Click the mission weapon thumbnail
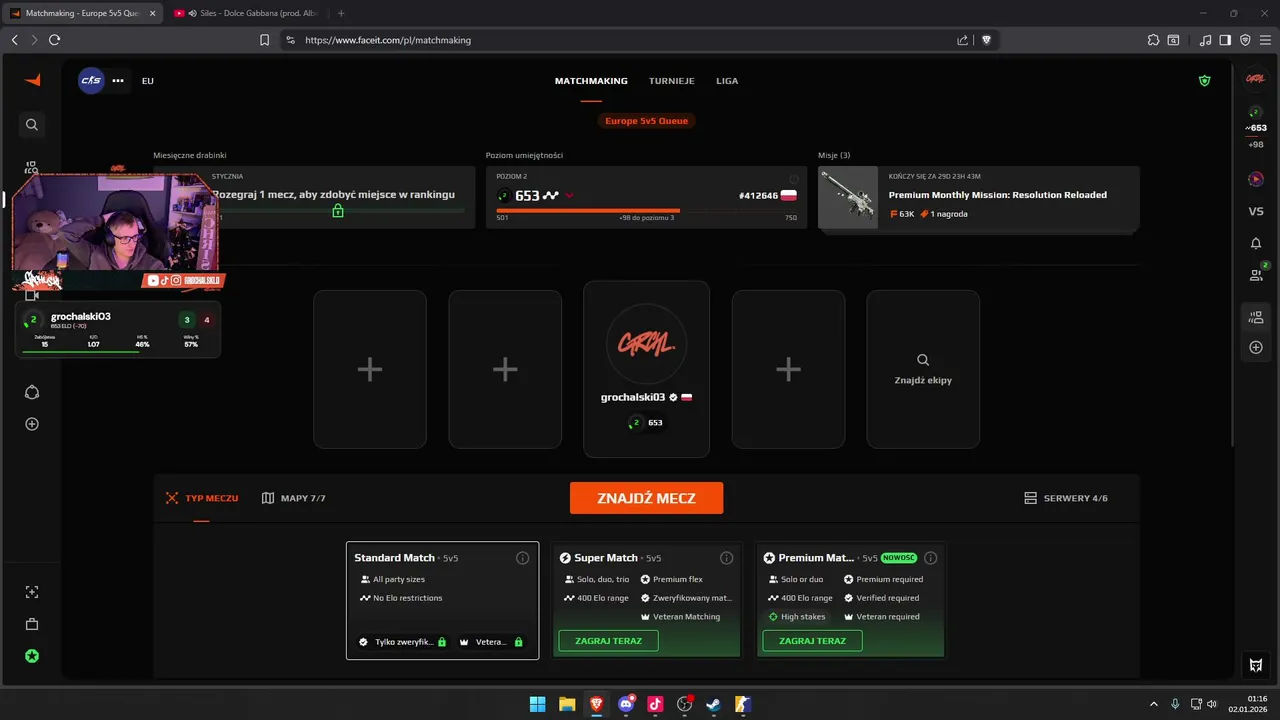Image resolution: width=1280 pixels, height=720 pixels. (848, 198)
